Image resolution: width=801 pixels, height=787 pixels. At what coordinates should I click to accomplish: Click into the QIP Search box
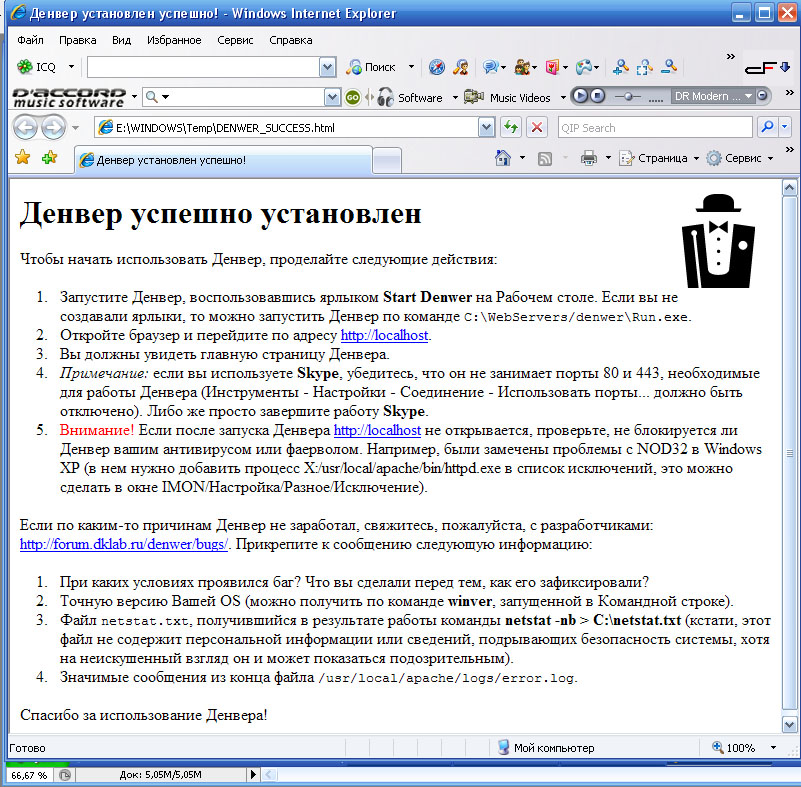pyautogui.click(x=655, y=128)
